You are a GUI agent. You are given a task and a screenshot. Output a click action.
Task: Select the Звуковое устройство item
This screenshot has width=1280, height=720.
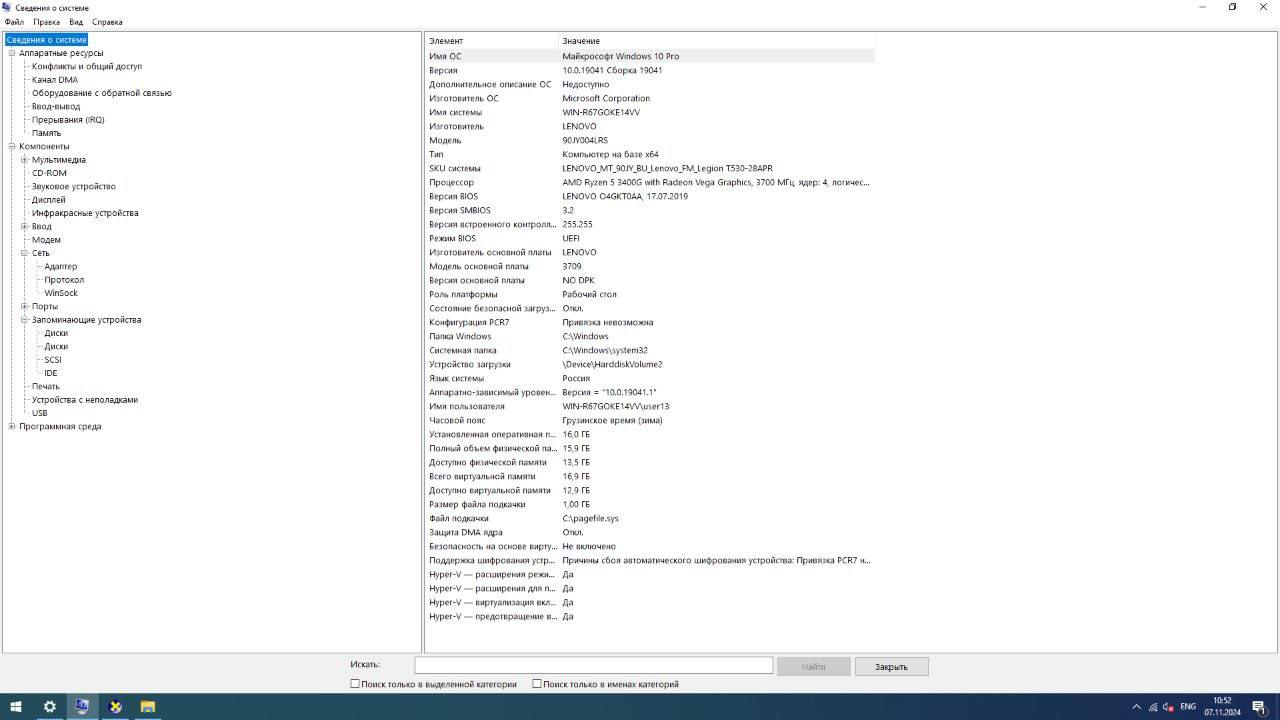74,186
